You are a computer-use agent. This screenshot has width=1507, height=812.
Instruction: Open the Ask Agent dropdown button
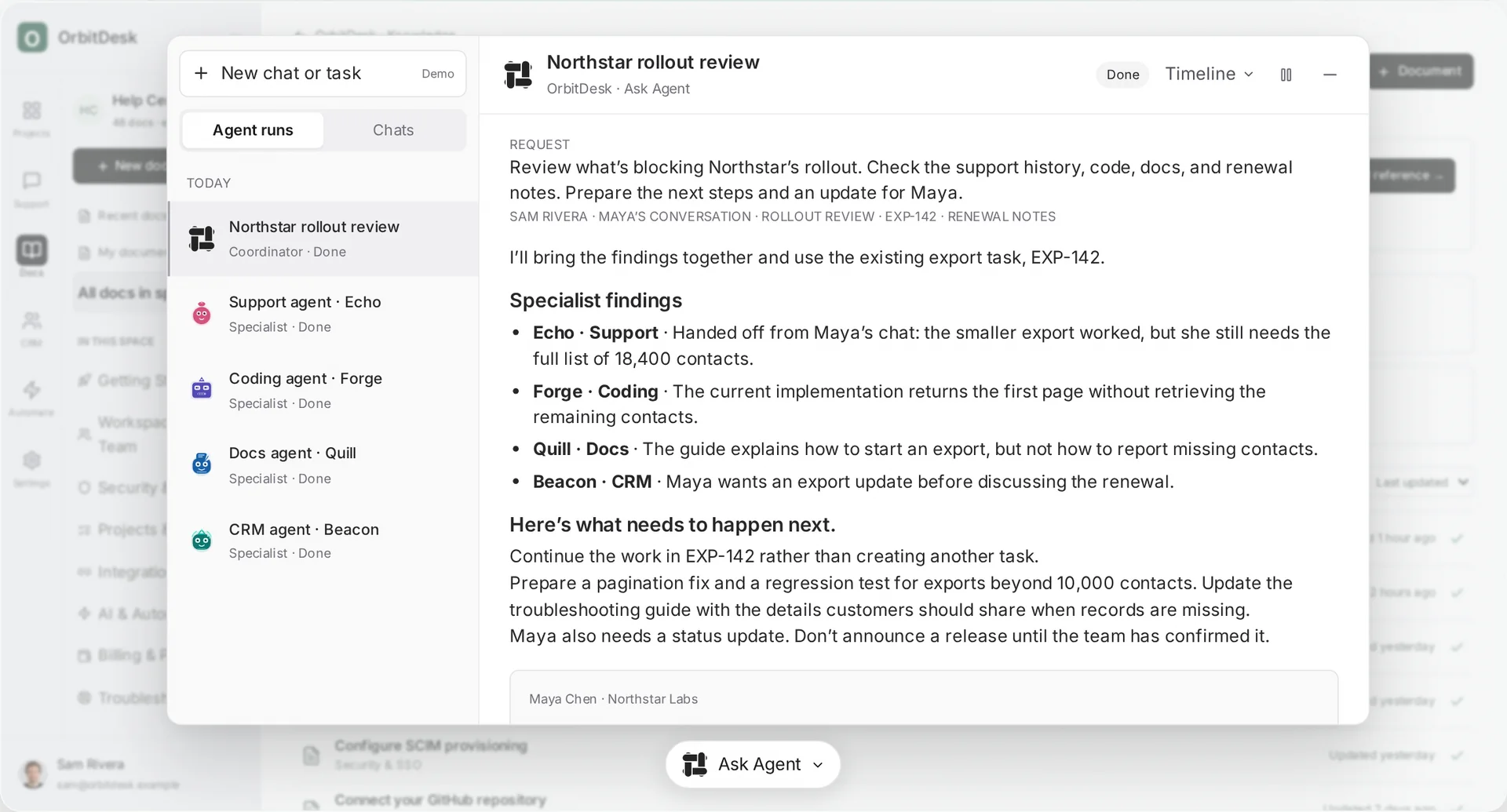753,764
